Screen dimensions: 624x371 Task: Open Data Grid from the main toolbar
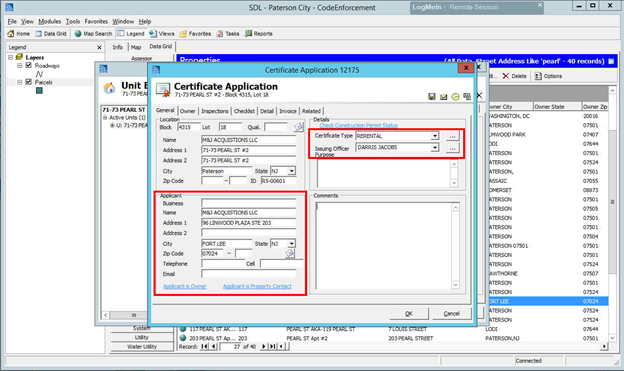51,34
